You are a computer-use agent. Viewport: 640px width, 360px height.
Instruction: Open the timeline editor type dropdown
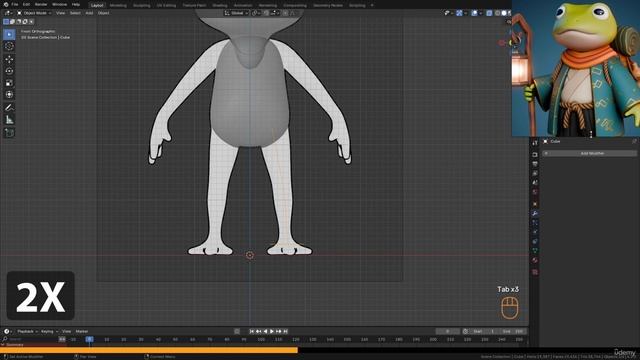(x=7, y=331)
